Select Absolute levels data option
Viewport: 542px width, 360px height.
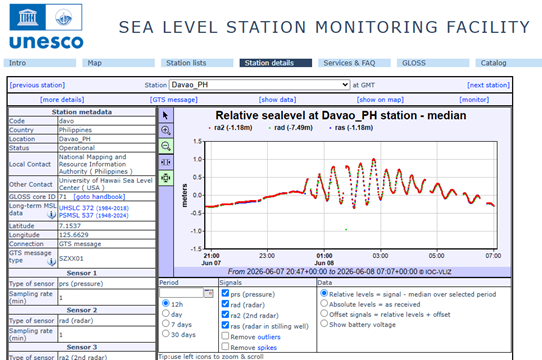pyautogui.click(x=324, y=303)
